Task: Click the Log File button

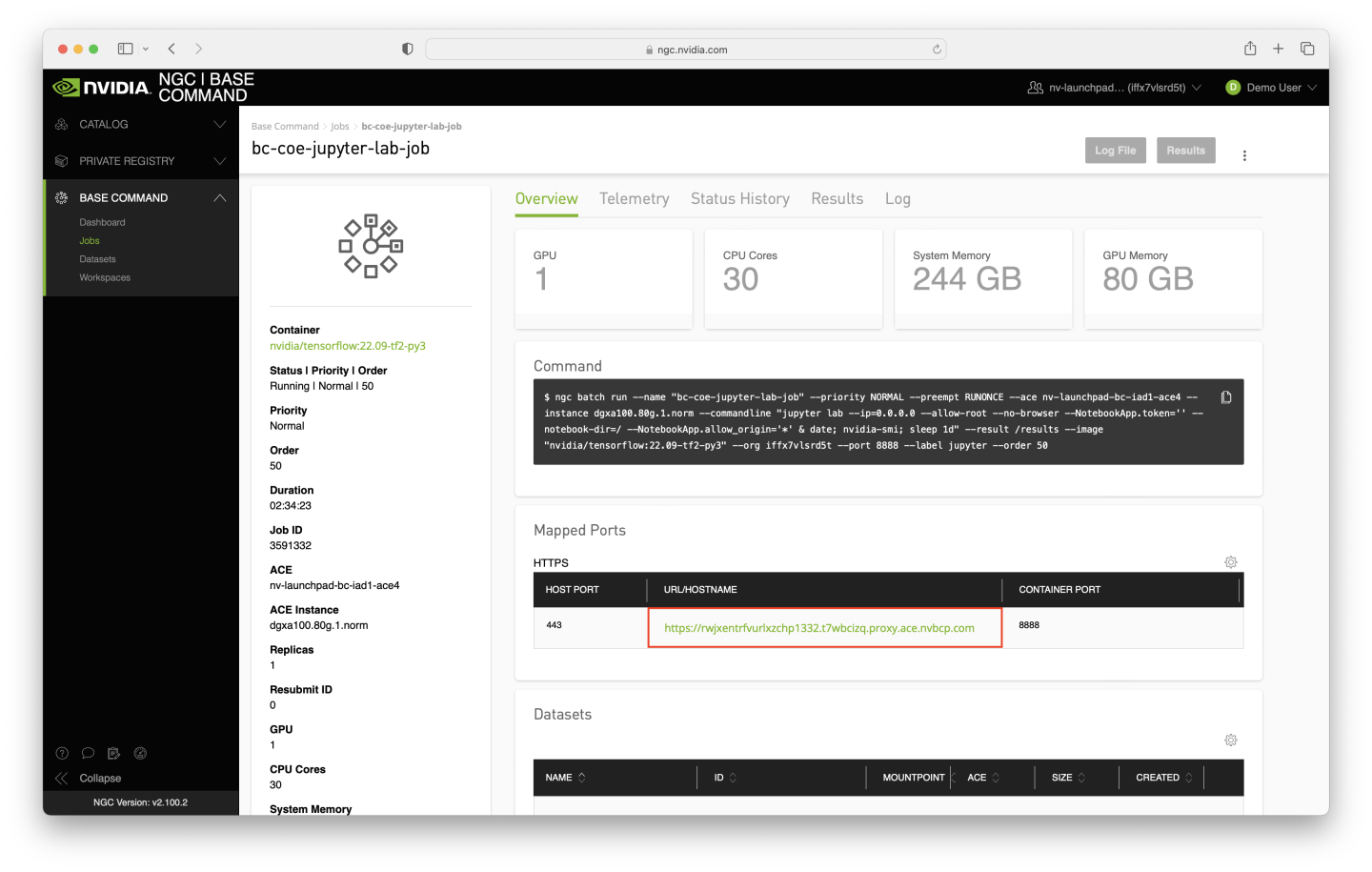Action: [1115, 150]
